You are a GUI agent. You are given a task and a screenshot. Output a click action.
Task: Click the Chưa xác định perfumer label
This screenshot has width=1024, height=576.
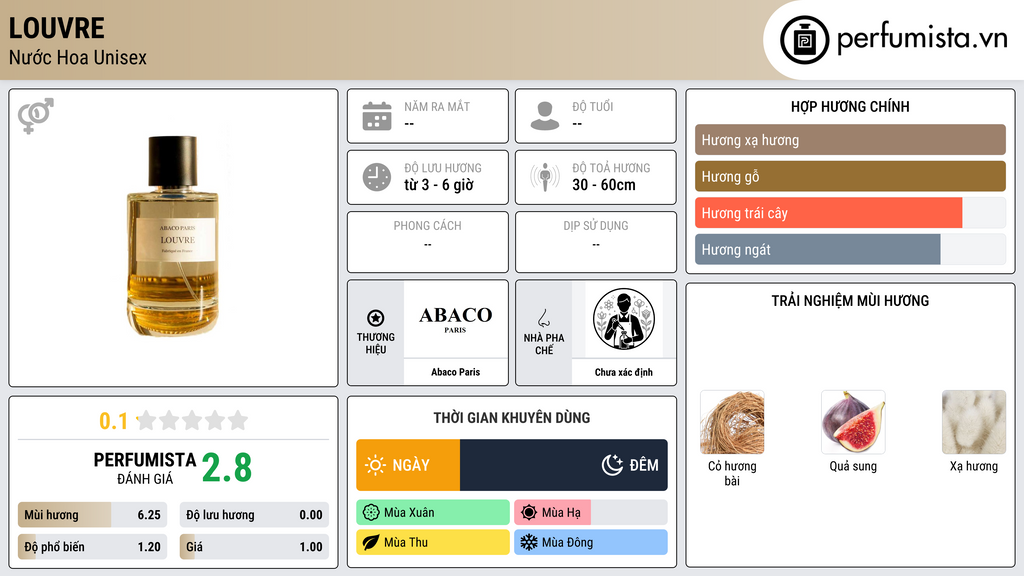coord(624,372)
